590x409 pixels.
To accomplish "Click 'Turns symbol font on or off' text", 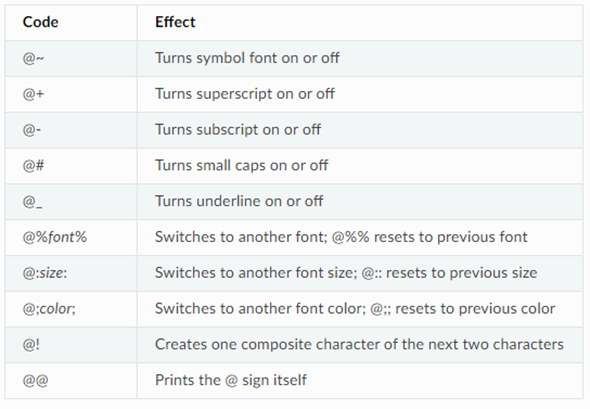I will [x=247, y=58].
